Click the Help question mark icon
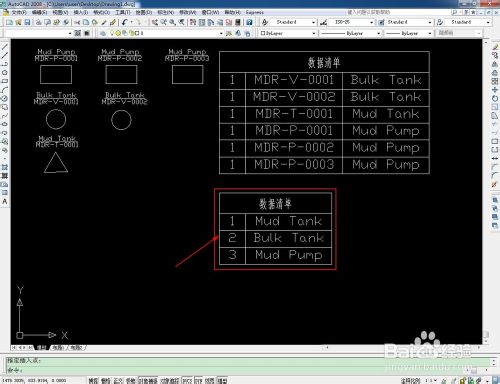The image size is (500, 384). click(249, 22)
